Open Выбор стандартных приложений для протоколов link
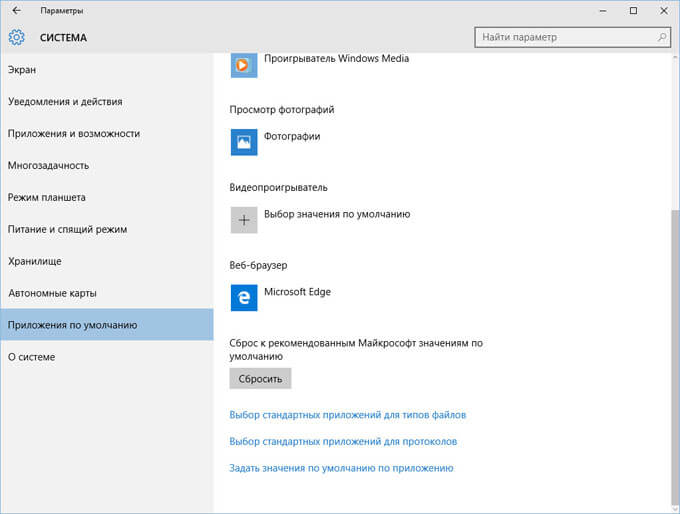Screen dimensions: 680x514 pyautogui.click(x=343, y=441)
